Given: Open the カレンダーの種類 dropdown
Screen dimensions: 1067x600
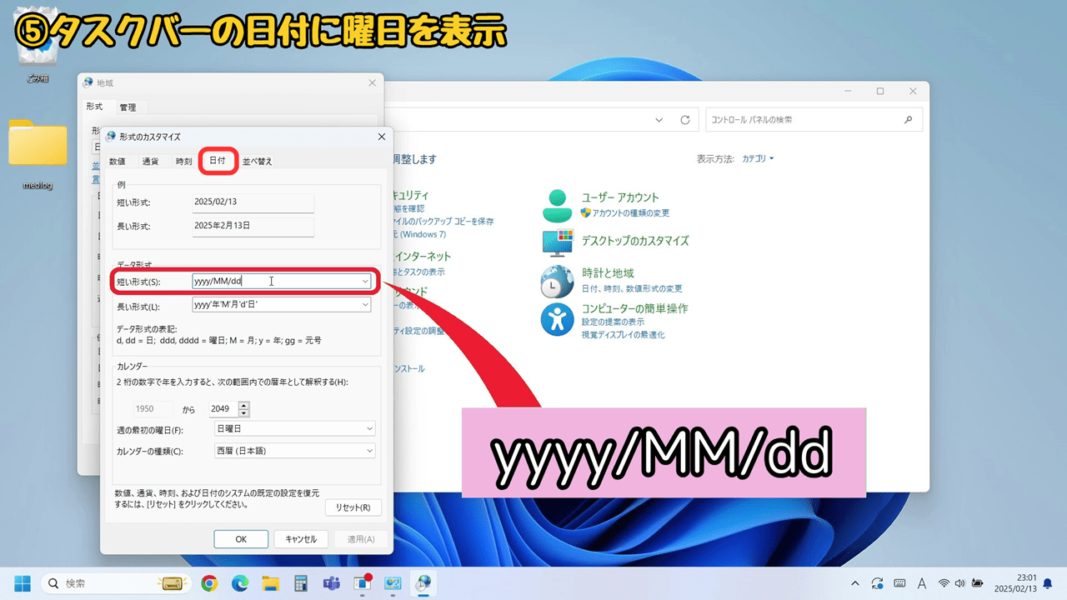Looking at the screenshot, I should [294, 450].
